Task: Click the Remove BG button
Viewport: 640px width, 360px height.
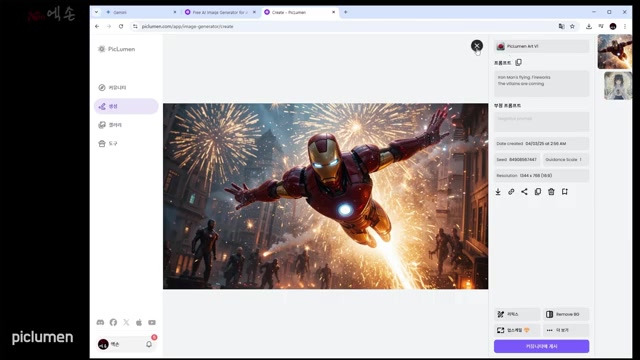Action: [x=566, y=314]
